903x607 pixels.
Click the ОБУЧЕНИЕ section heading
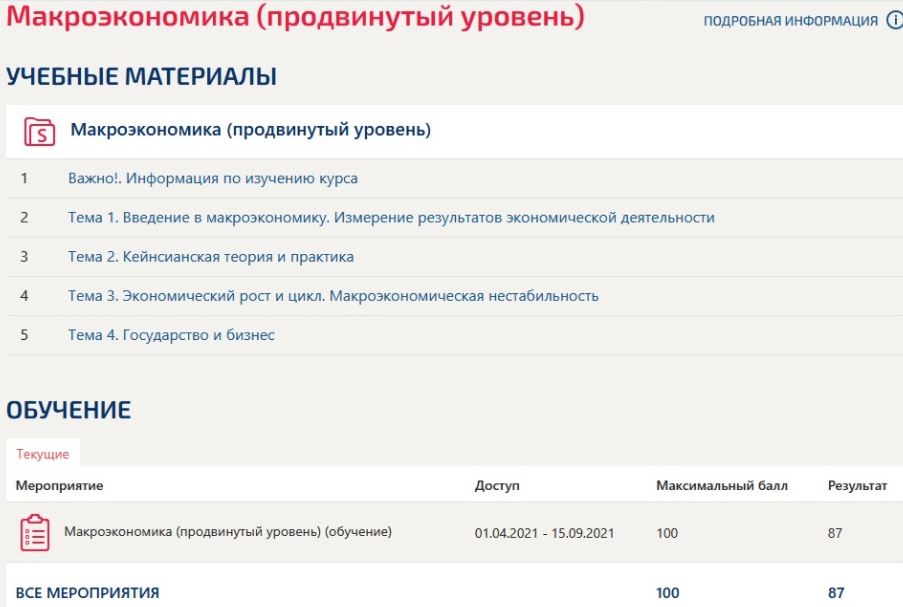(69, 410)
